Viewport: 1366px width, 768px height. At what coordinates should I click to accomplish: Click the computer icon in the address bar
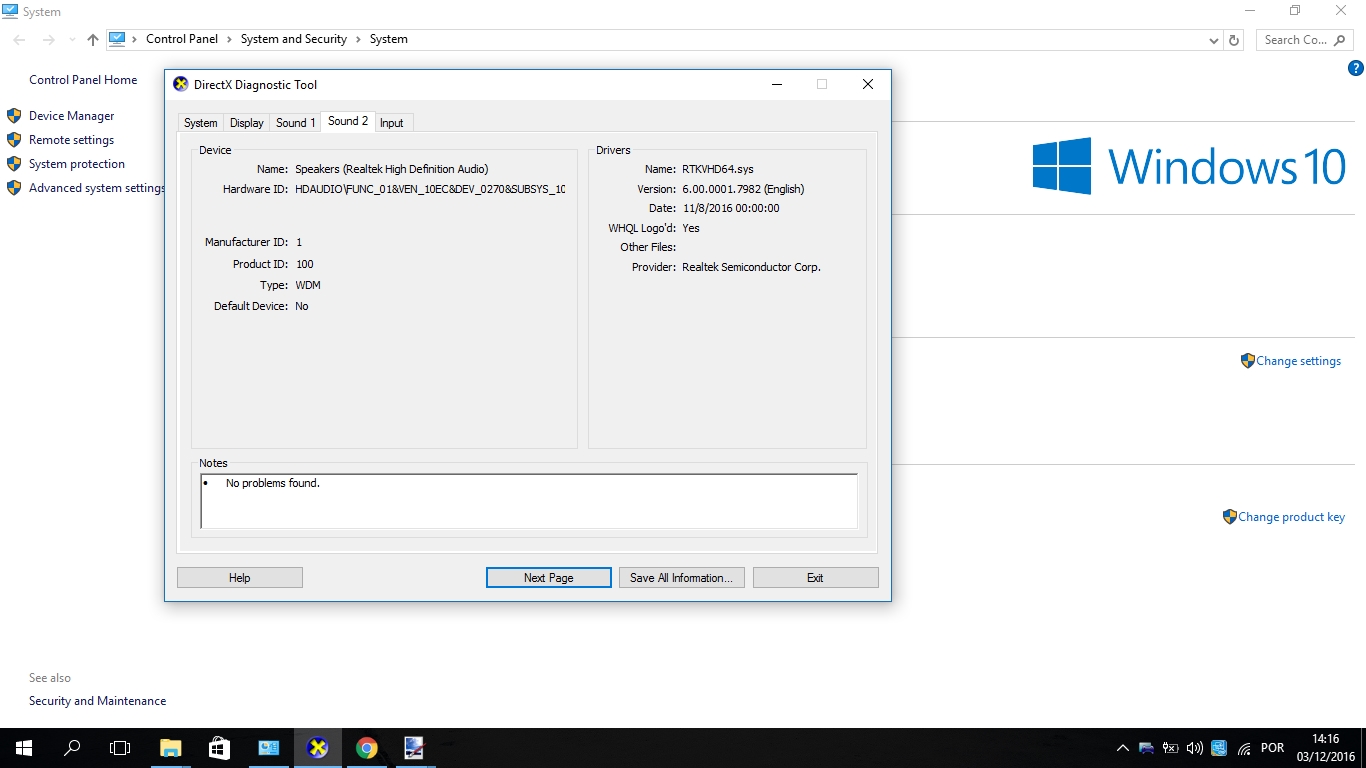pyautogui.click(x=117, y=39)
